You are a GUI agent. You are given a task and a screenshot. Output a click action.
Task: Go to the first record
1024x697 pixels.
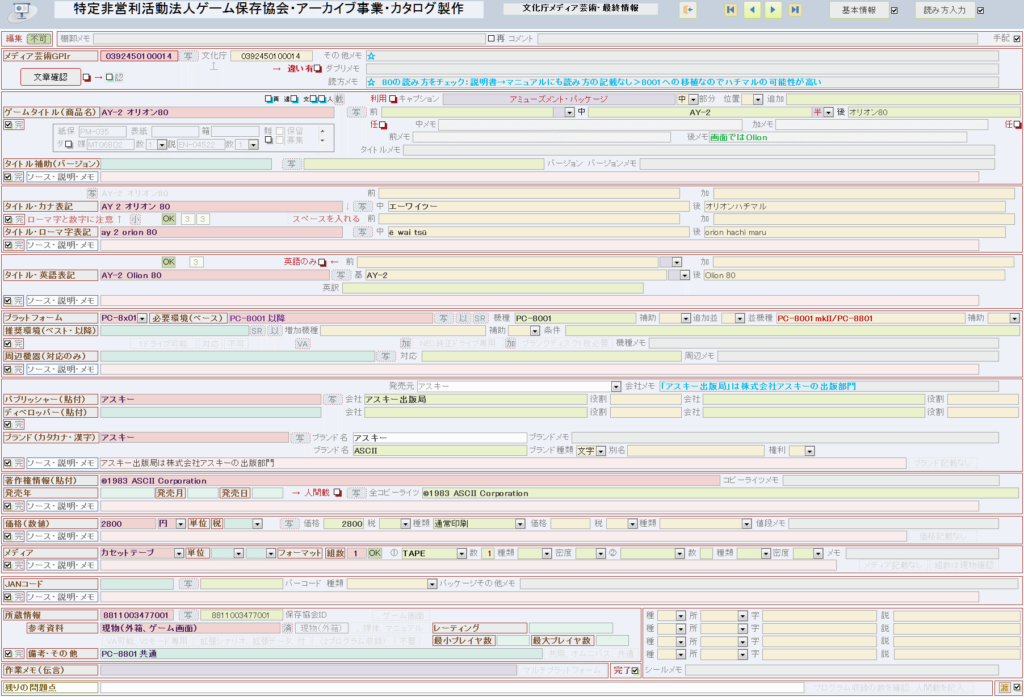pos(731,10)
